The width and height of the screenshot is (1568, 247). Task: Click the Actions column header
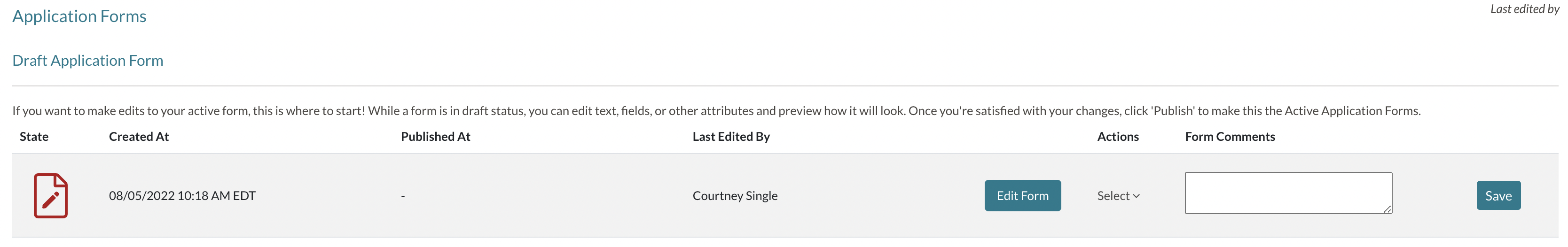point(1118,136)
